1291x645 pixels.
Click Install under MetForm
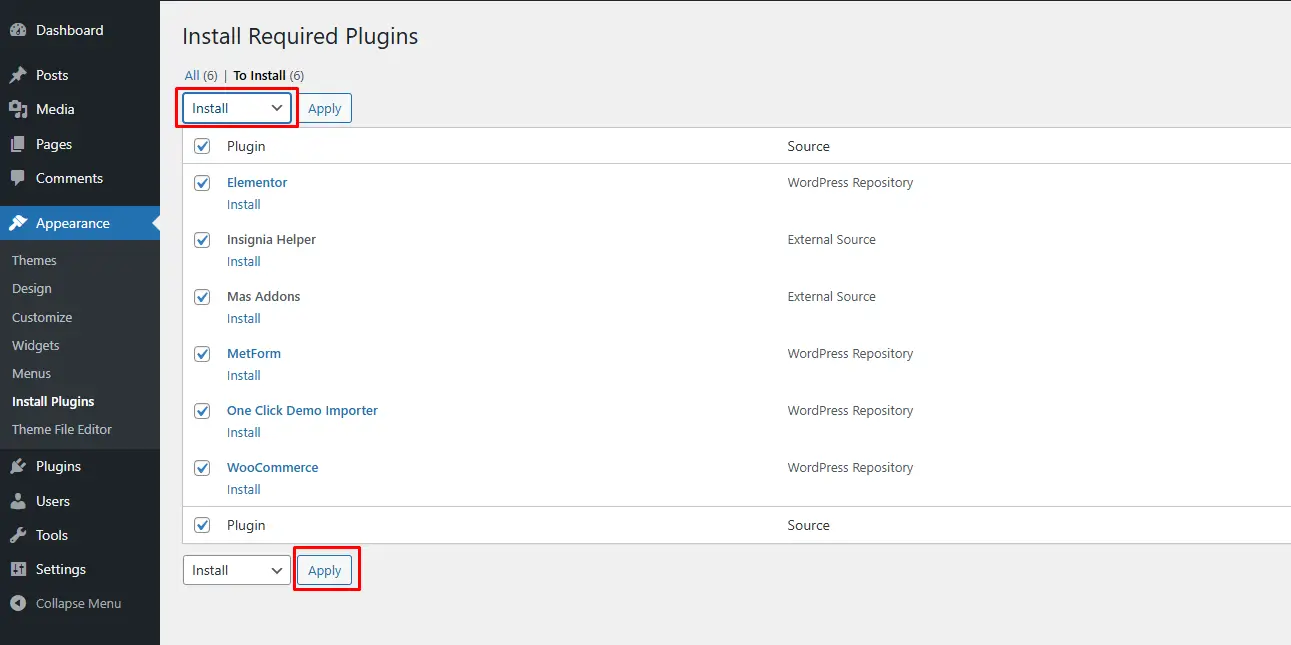243,375
